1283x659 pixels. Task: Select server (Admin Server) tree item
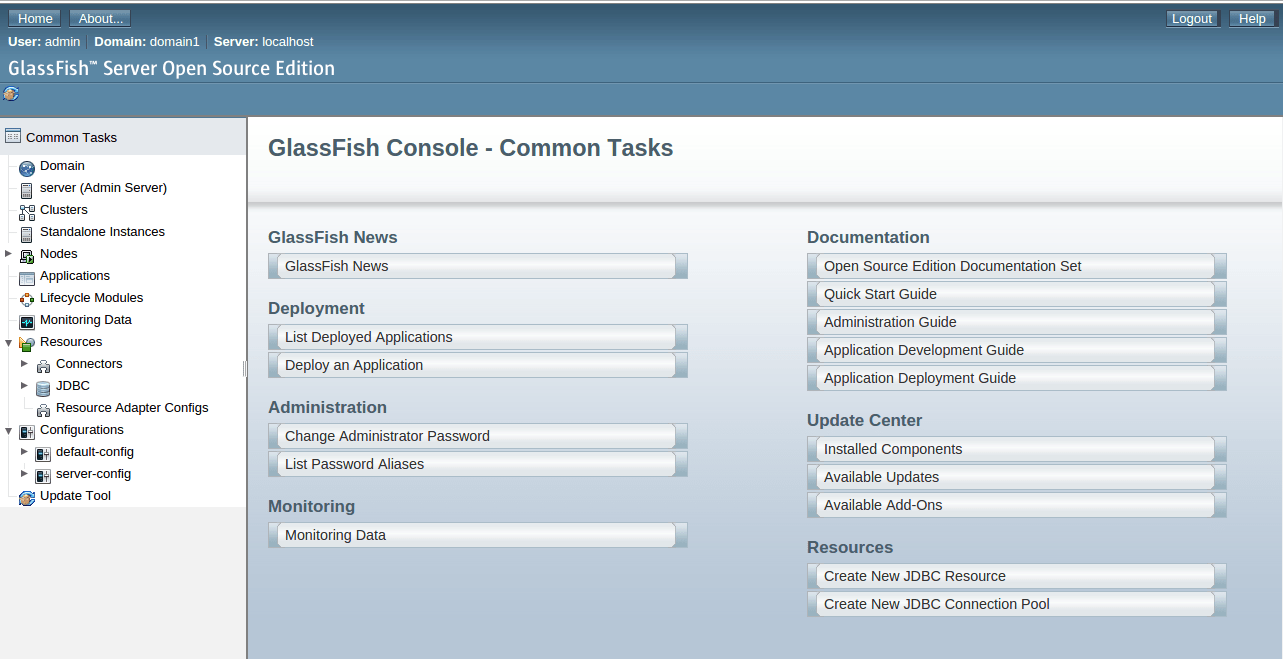click(103, 188)
